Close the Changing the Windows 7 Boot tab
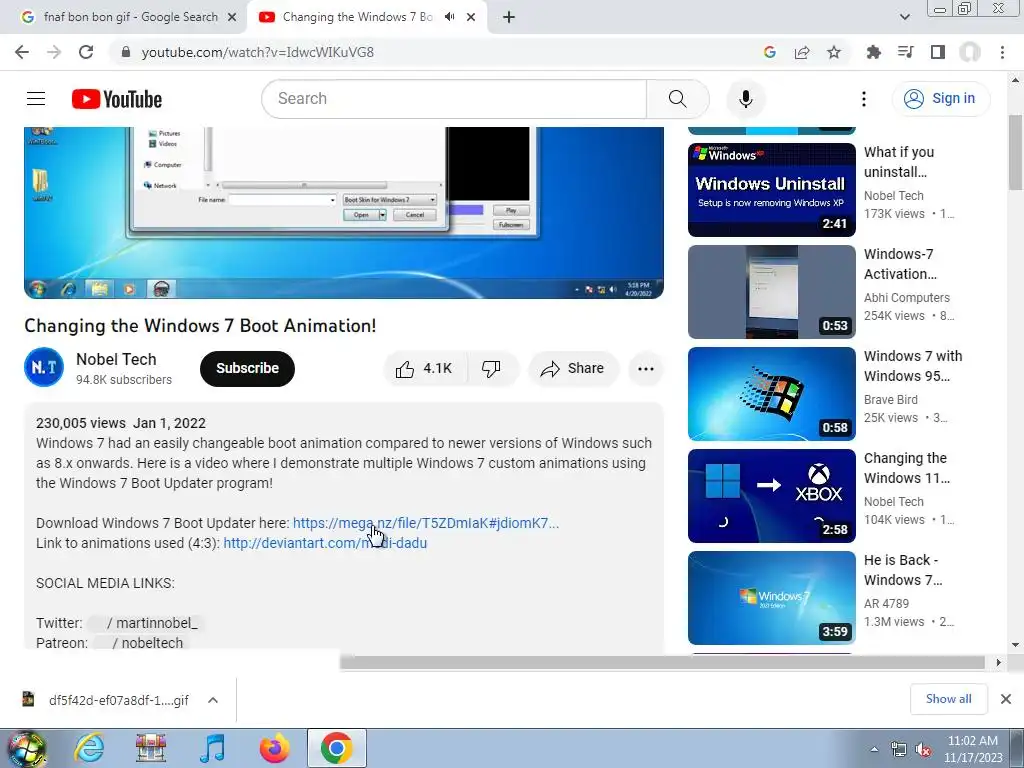The width and height of the screenshot is (1024, 768). click(x=471, y=17)
